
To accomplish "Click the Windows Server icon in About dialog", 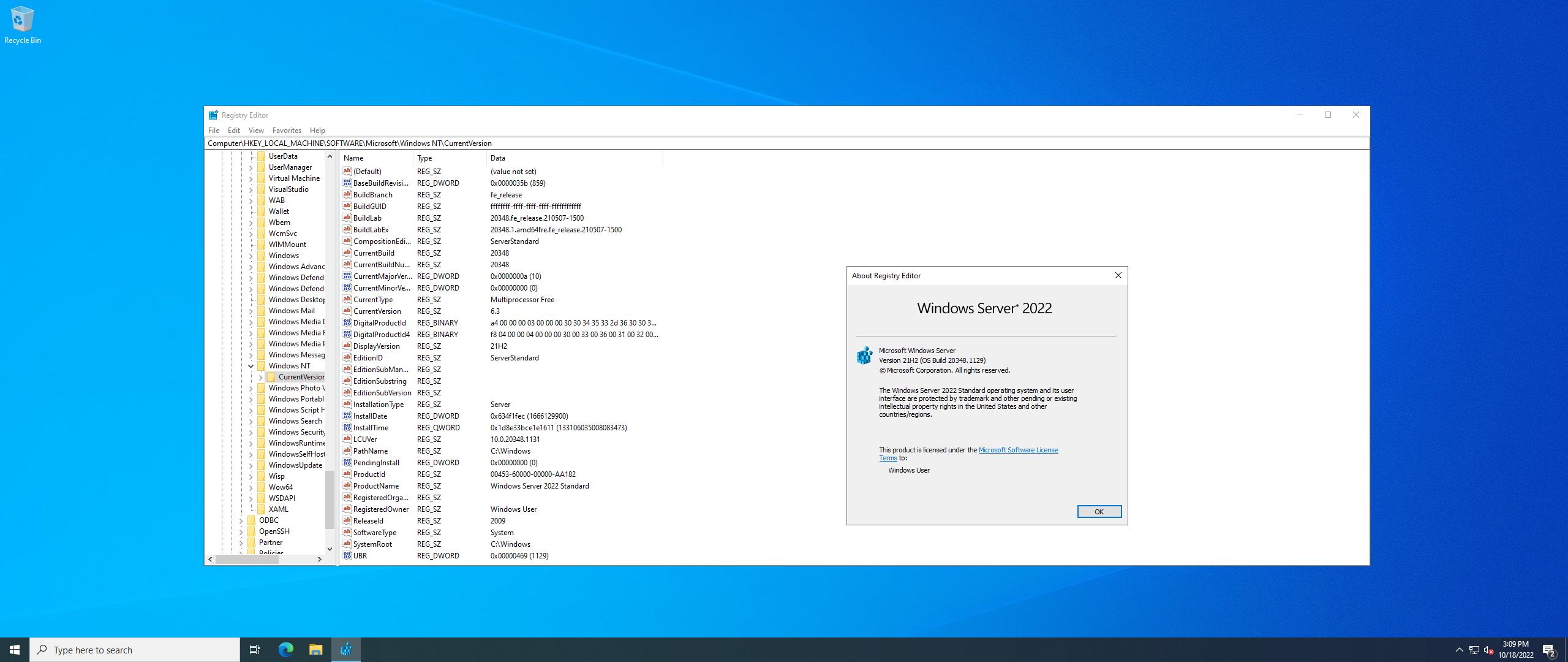I will (x=864, y=356).
